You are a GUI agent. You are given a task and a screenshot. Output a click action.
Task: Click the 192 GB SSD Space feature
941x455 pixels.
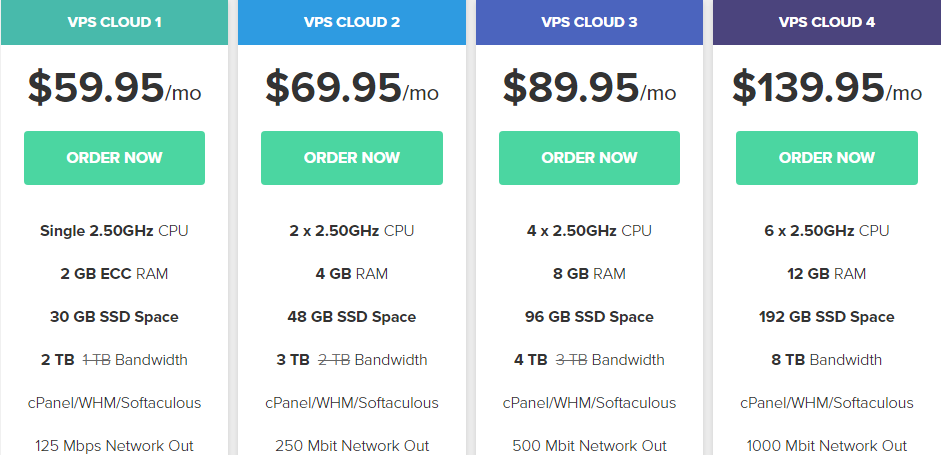coord(826,317)
